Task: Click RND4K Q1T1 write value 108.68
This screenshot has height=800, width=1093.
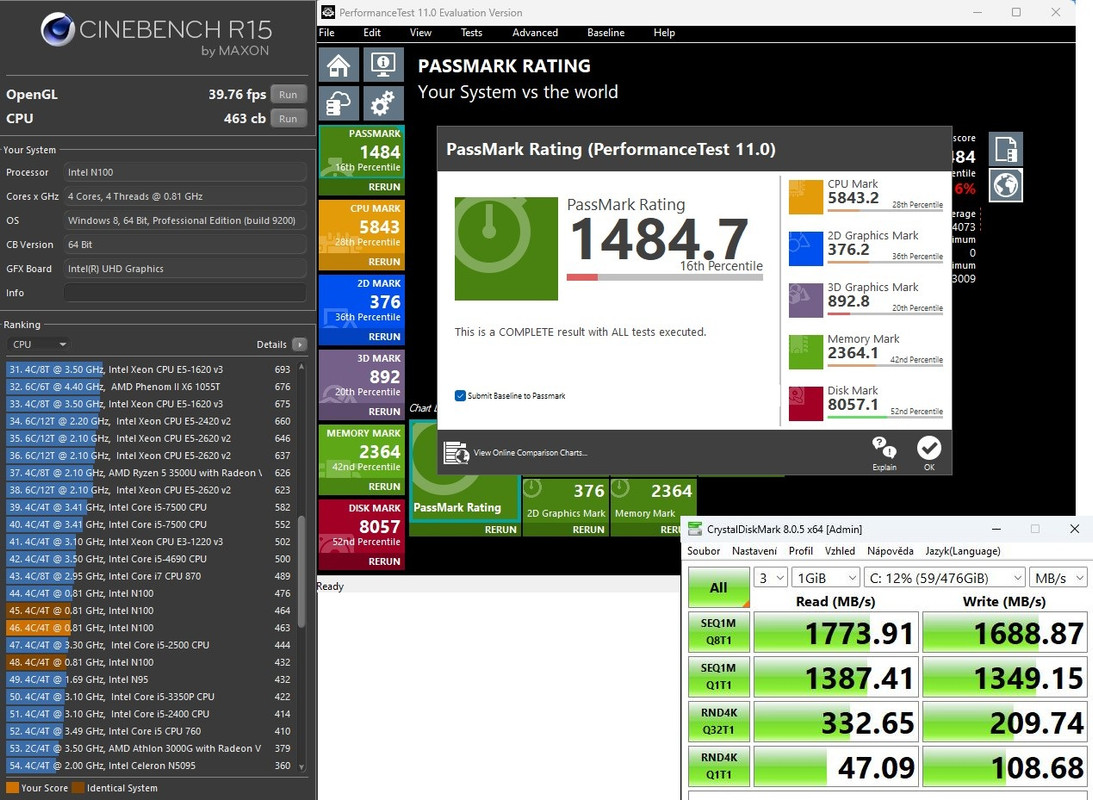Action: tap(1004, 767)
